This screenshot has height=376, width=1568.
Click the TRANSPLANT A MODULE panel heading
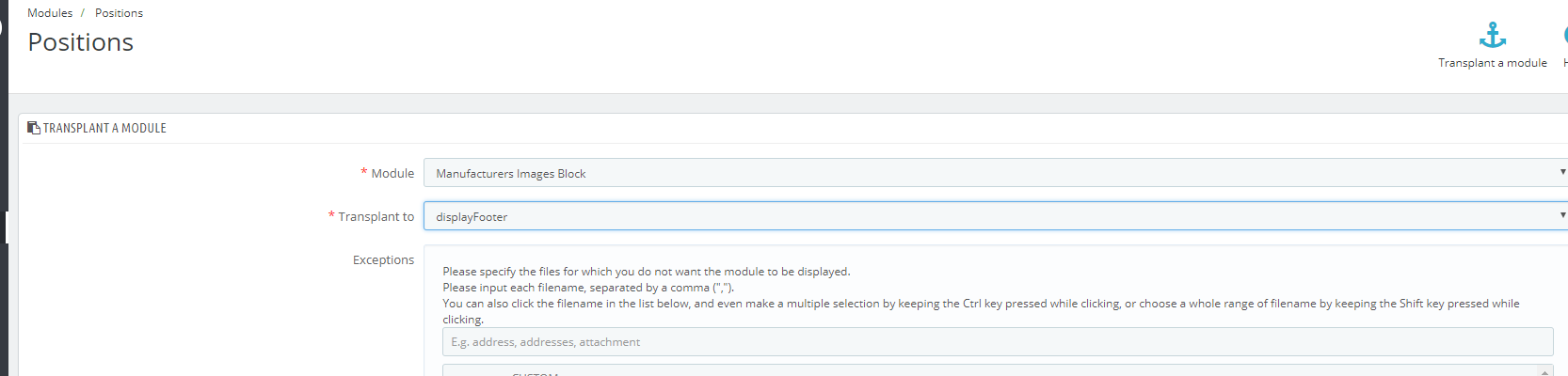pos(104,128)
